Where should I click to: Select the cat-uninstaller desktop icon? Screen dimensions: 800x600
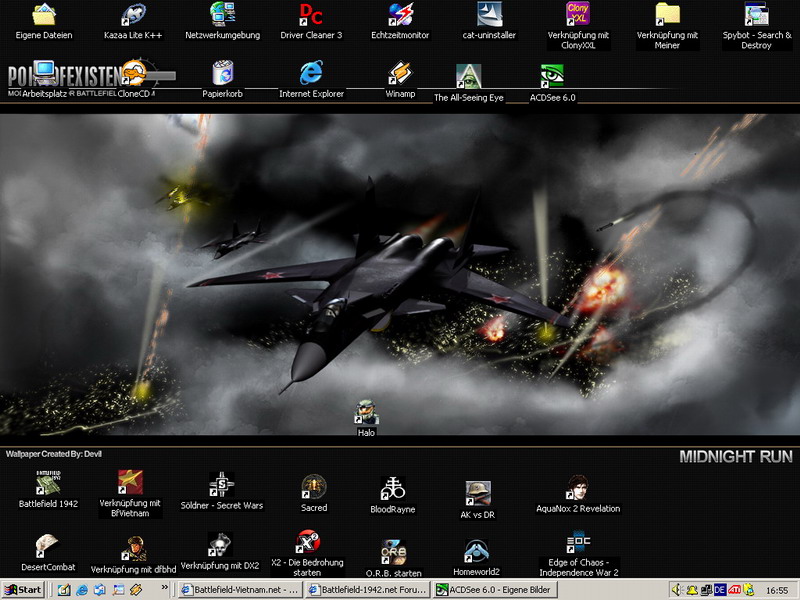(x=489, y=15)
